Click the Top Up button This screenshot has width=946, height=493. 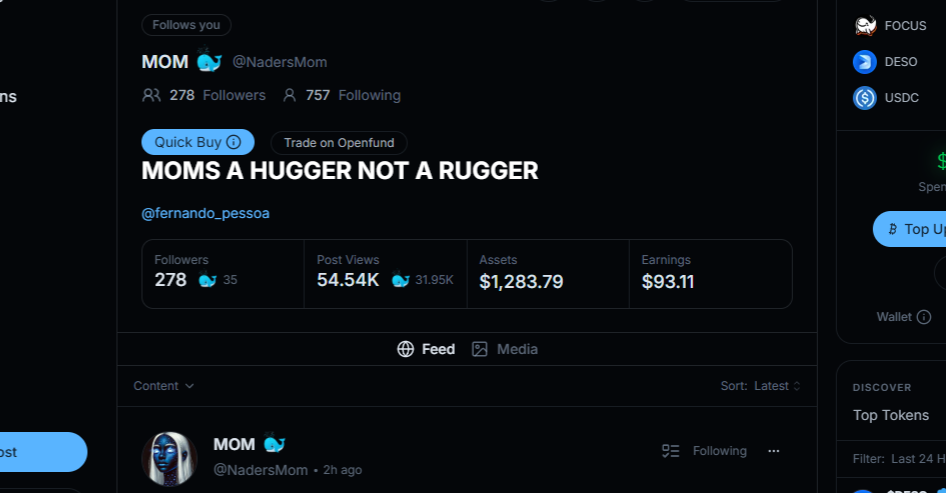912,229
